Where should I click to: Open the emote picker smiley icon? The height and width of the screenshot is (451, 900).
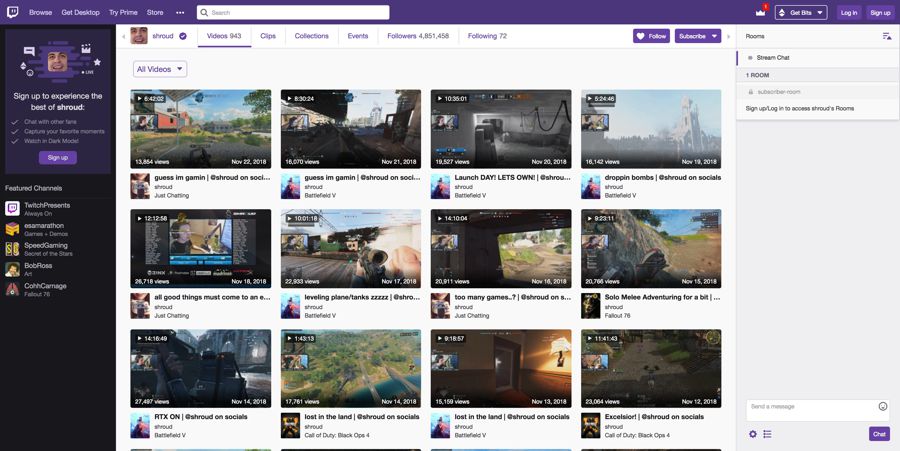tap(883, 406)
